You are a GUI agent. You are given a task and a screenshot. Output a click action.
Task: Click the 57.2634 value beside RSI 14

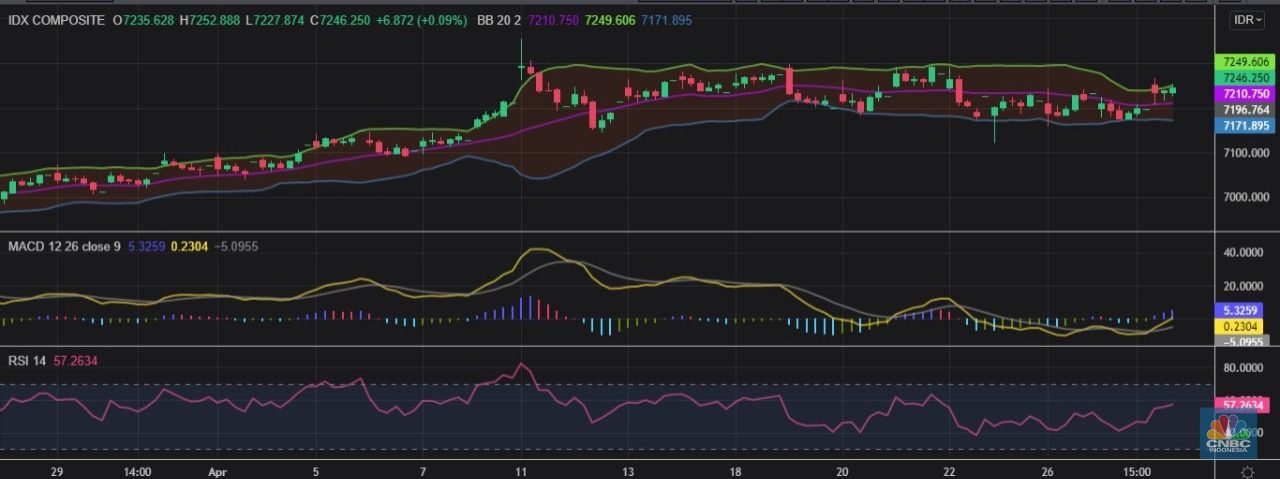pos(74,361)
